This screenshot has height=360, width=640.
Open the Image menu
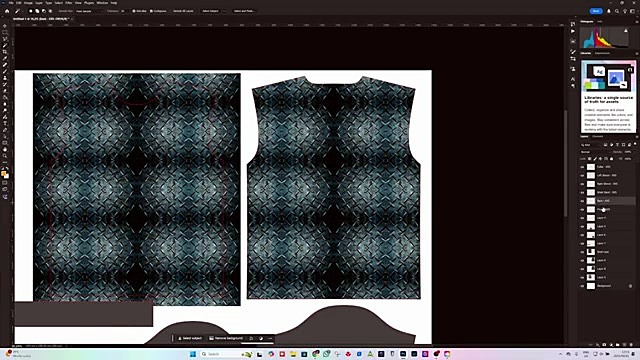28,3
